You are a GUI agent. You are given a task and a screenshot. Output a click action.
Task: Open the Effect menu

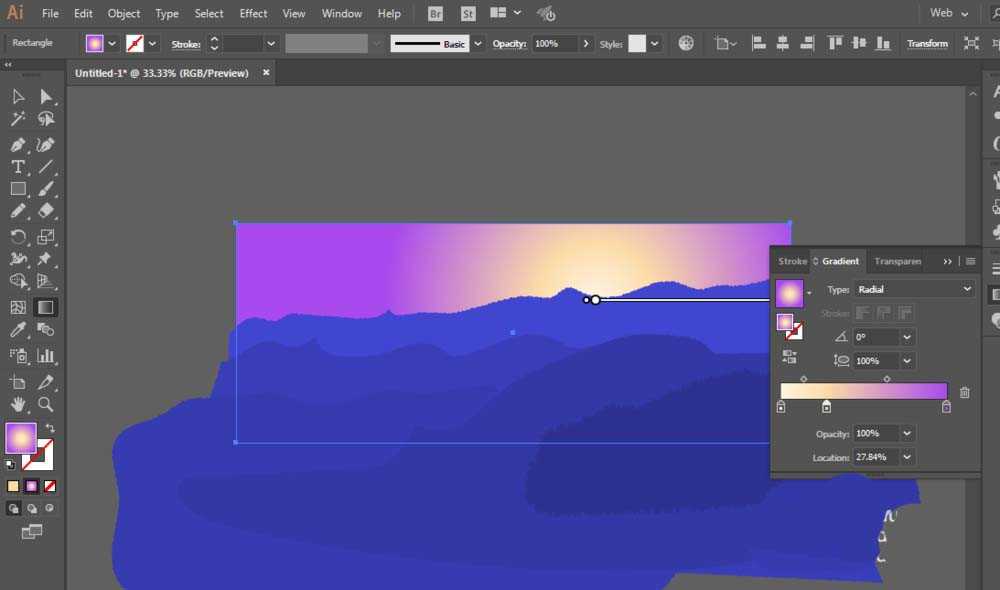pos(253,13)
